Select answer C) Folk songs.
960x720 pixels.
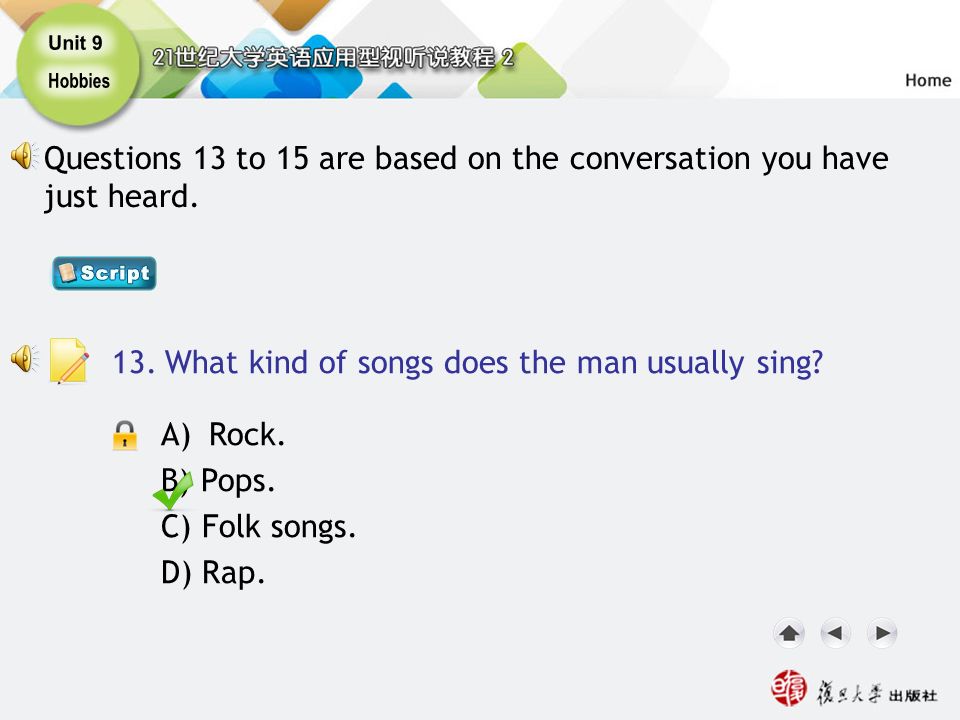pos(258,527)
